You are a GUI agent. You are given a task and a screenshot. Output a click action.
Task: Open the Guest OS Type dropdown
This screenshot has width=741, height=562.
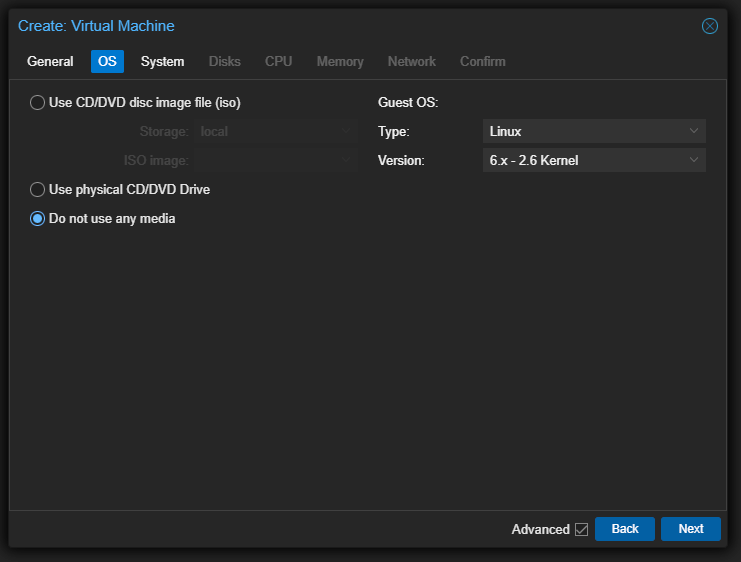[594, 131]
